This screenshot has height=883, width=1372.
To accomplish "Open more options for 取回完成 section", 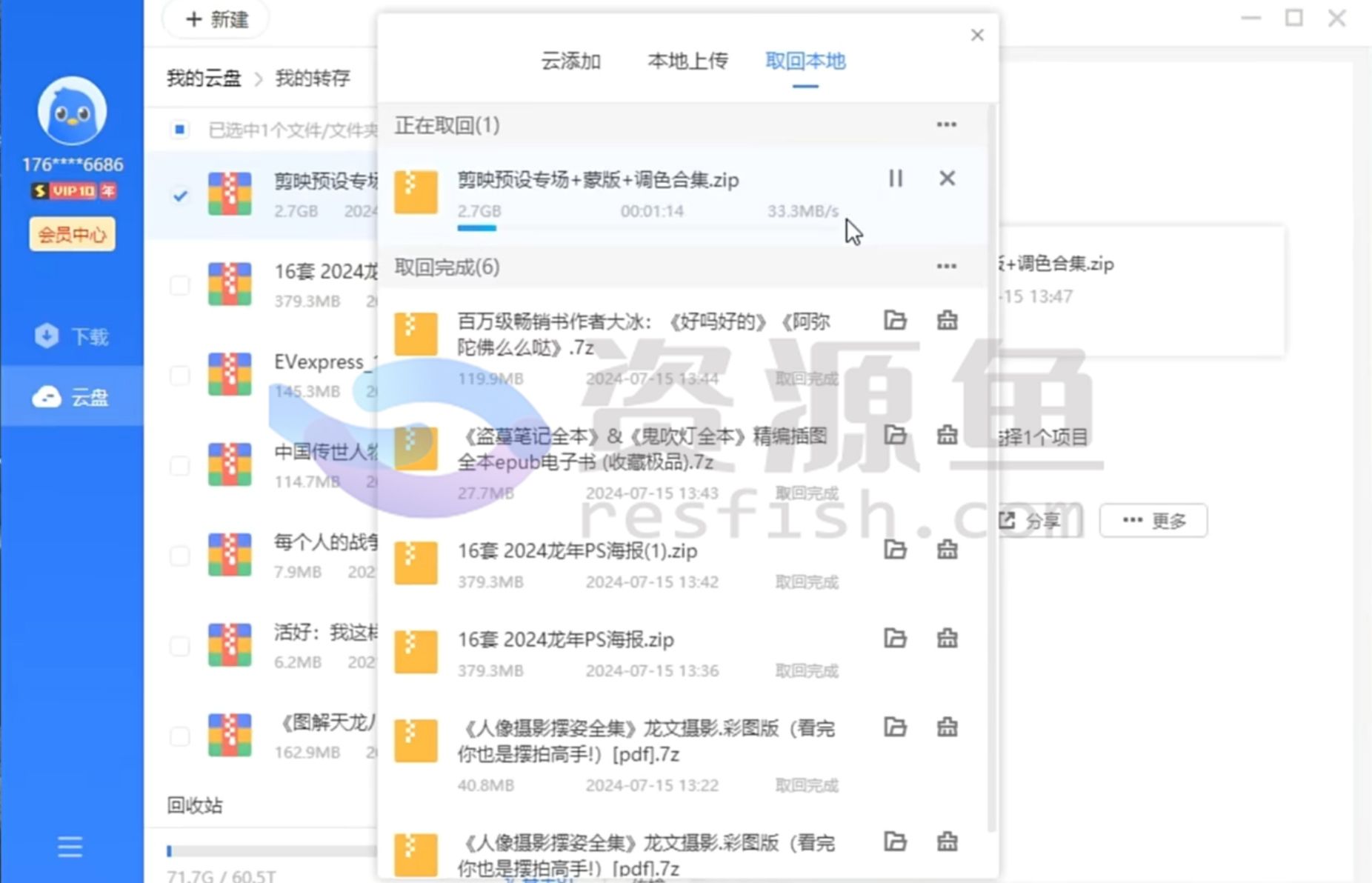I will pyautogui.click(x=946, y=266).
